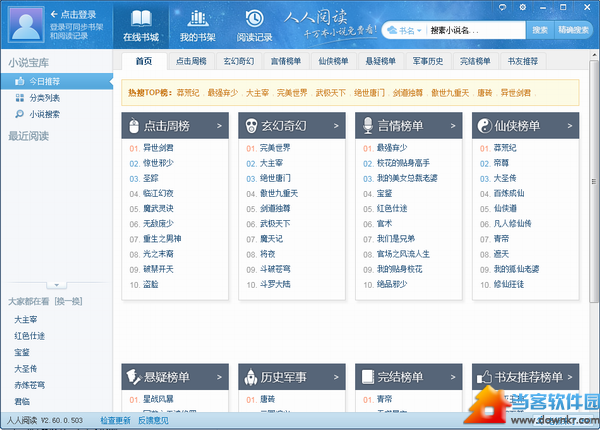This screenshot has width=600, height=430.
Task: Switch to the 首页 tab
Action: pos(144,61)
